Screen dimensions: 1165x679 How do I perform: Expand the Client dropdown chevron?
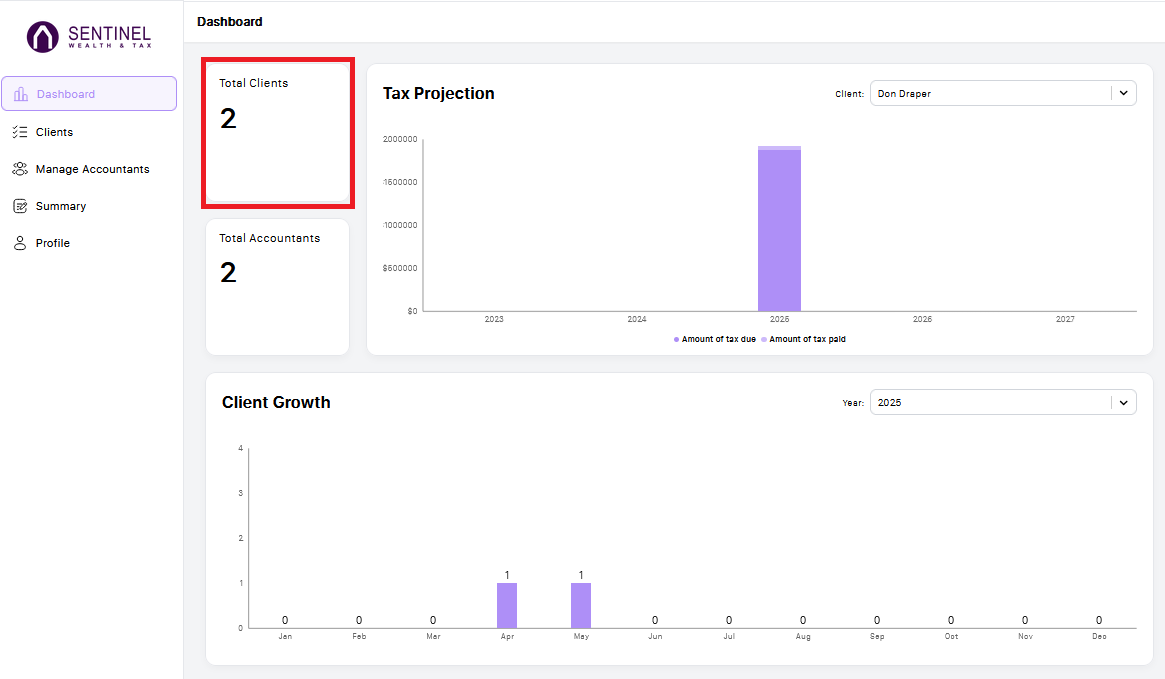click(x=1123, y=94)
